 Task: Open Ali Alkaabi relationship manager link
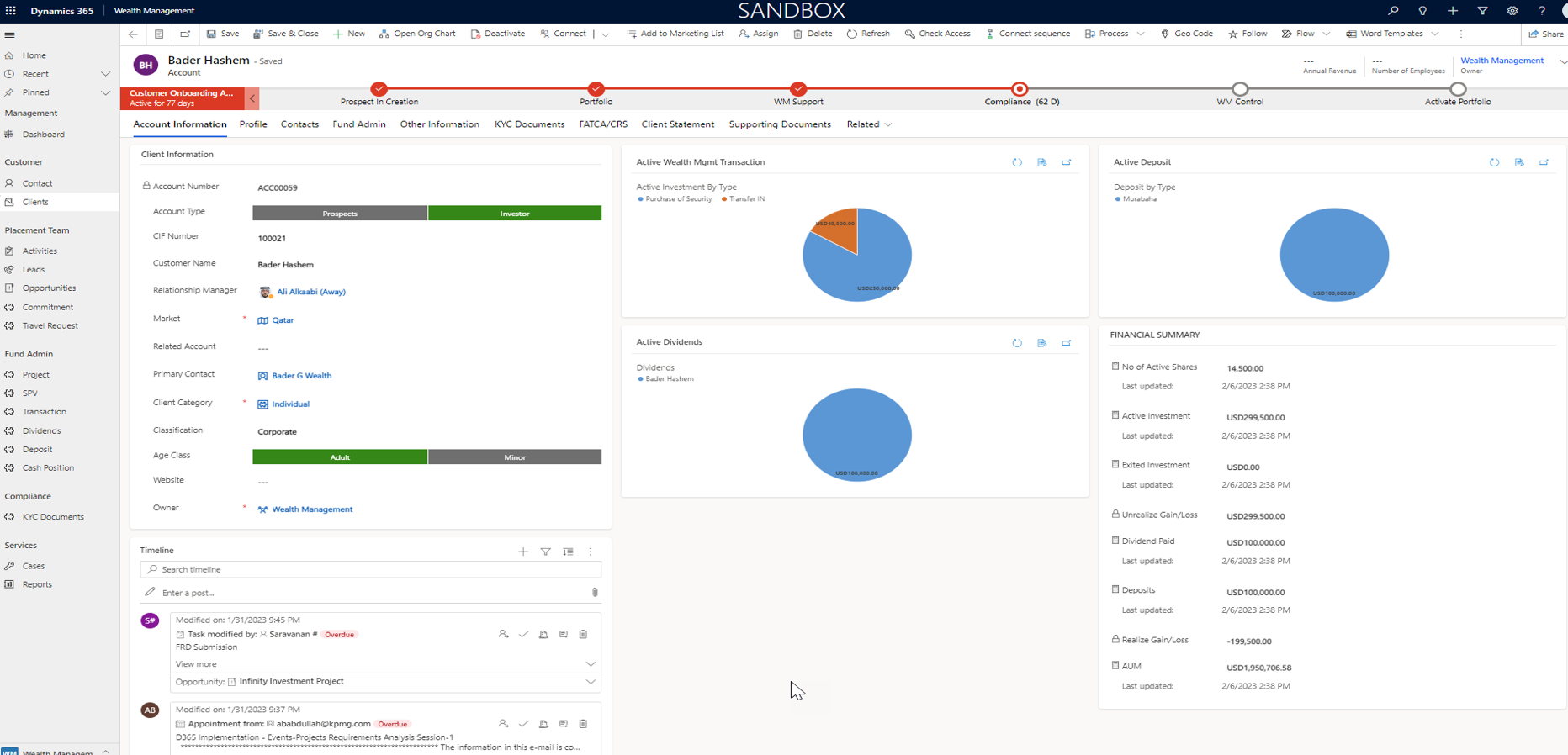(x=310, y=292)
